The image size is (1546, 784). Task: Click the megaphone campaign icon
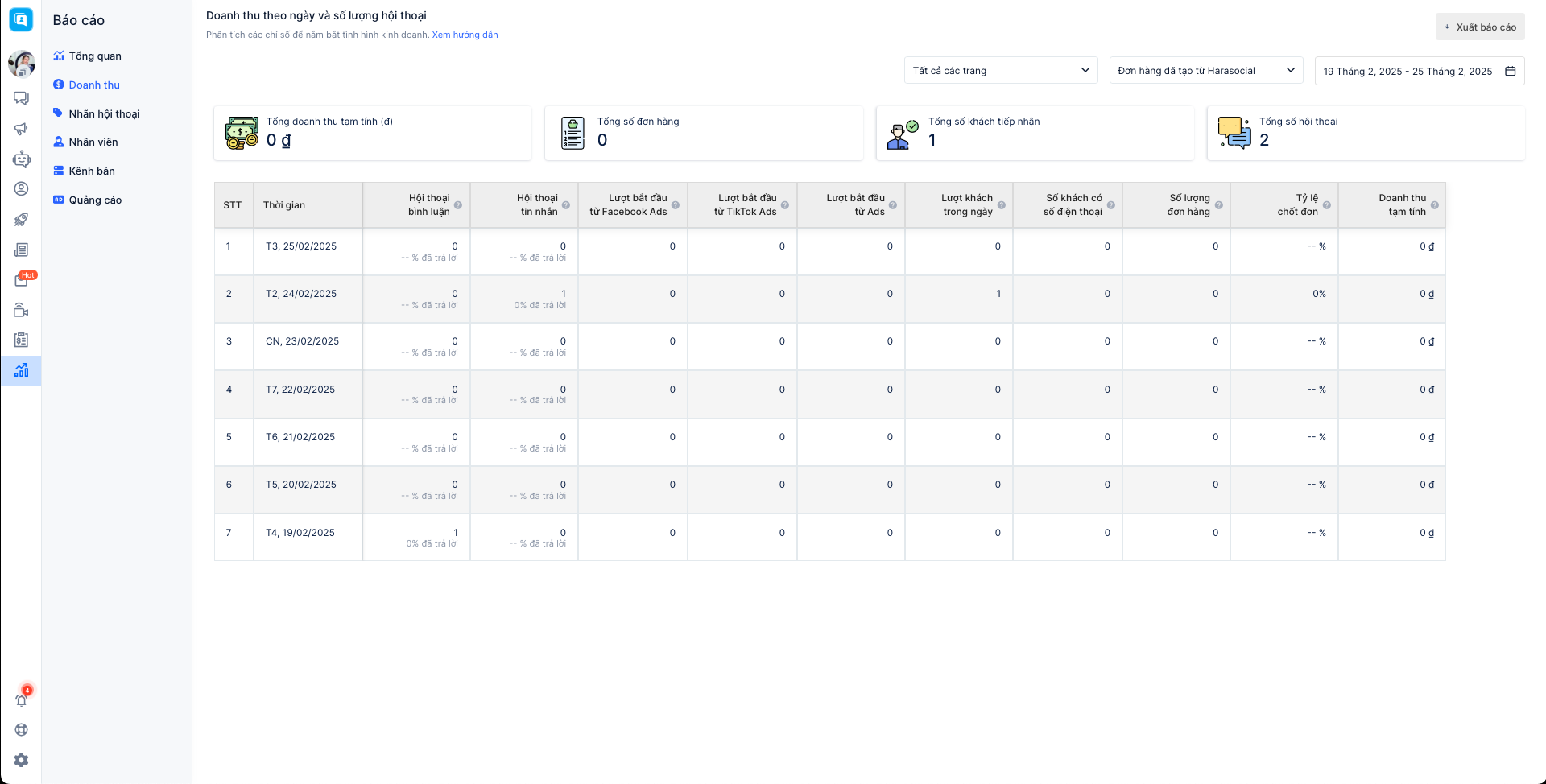tap(21, 129)
